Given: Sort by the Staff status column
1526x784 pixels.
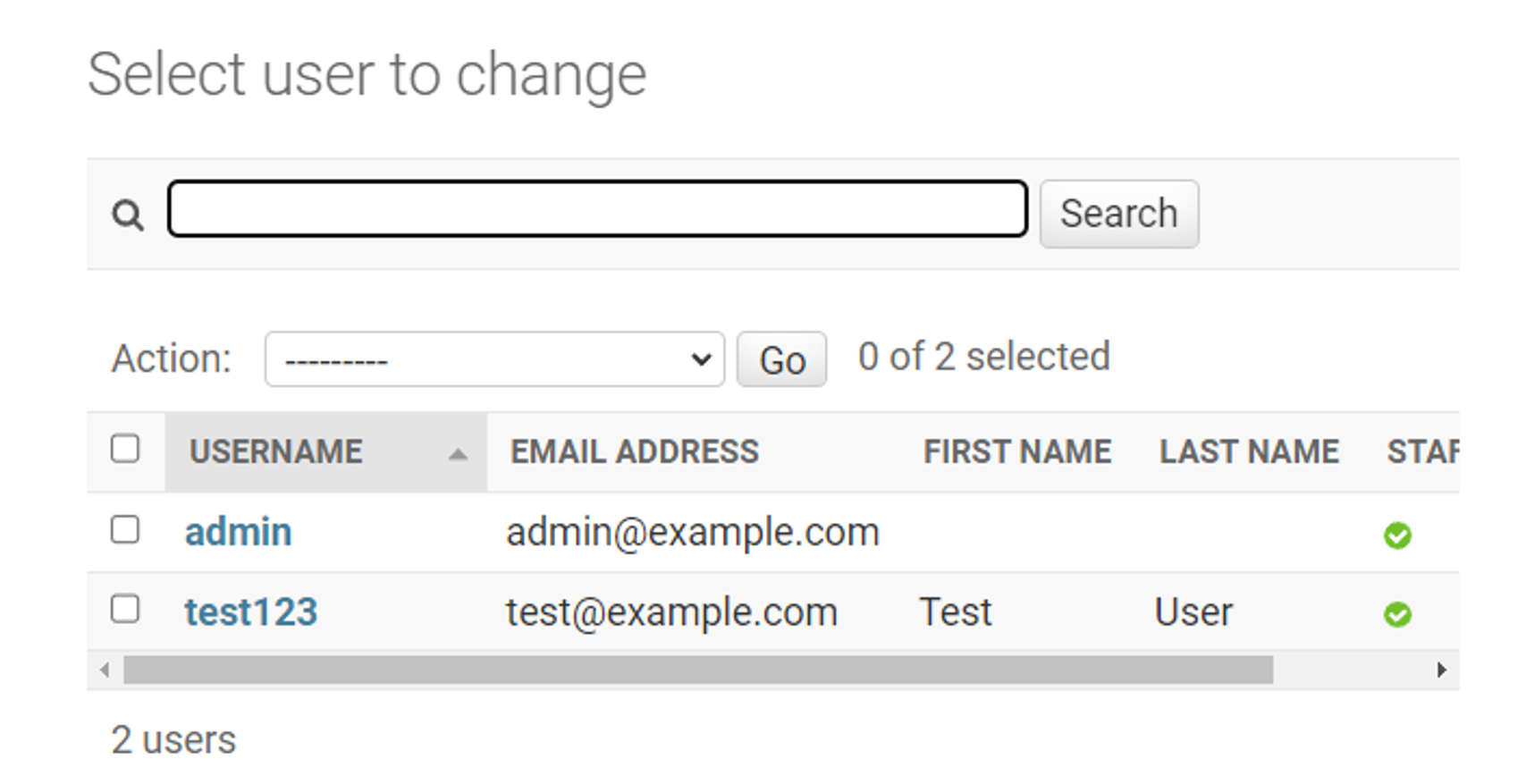Looking at the screenshot, I should 1421,452.
